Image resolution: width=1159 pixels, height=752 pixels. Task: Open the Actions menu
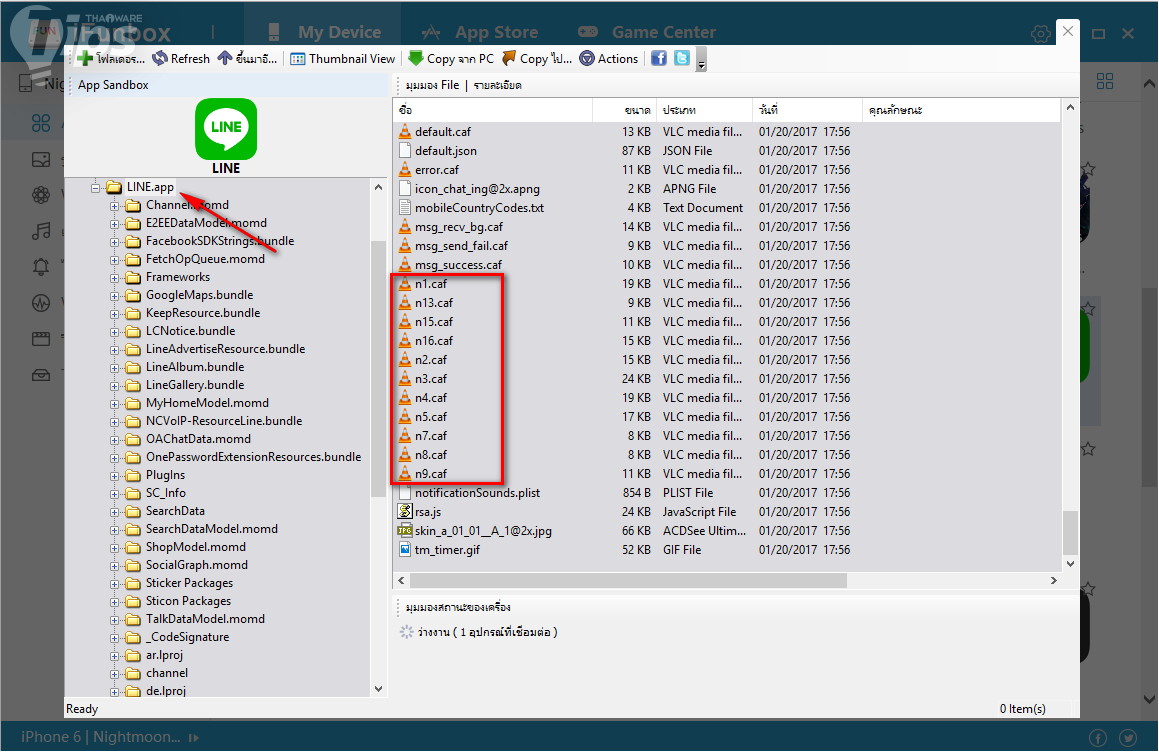[x=608, y=58]
